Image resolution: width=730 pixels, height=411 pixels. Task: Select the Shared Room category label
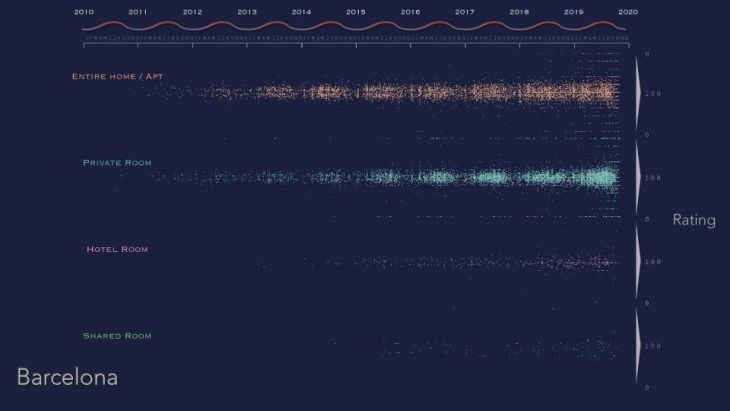[117, 336]
